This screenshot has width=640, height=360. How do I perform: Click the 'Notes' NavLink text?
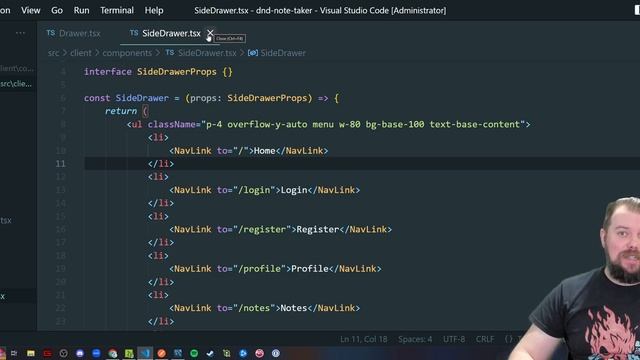(293, 308)
